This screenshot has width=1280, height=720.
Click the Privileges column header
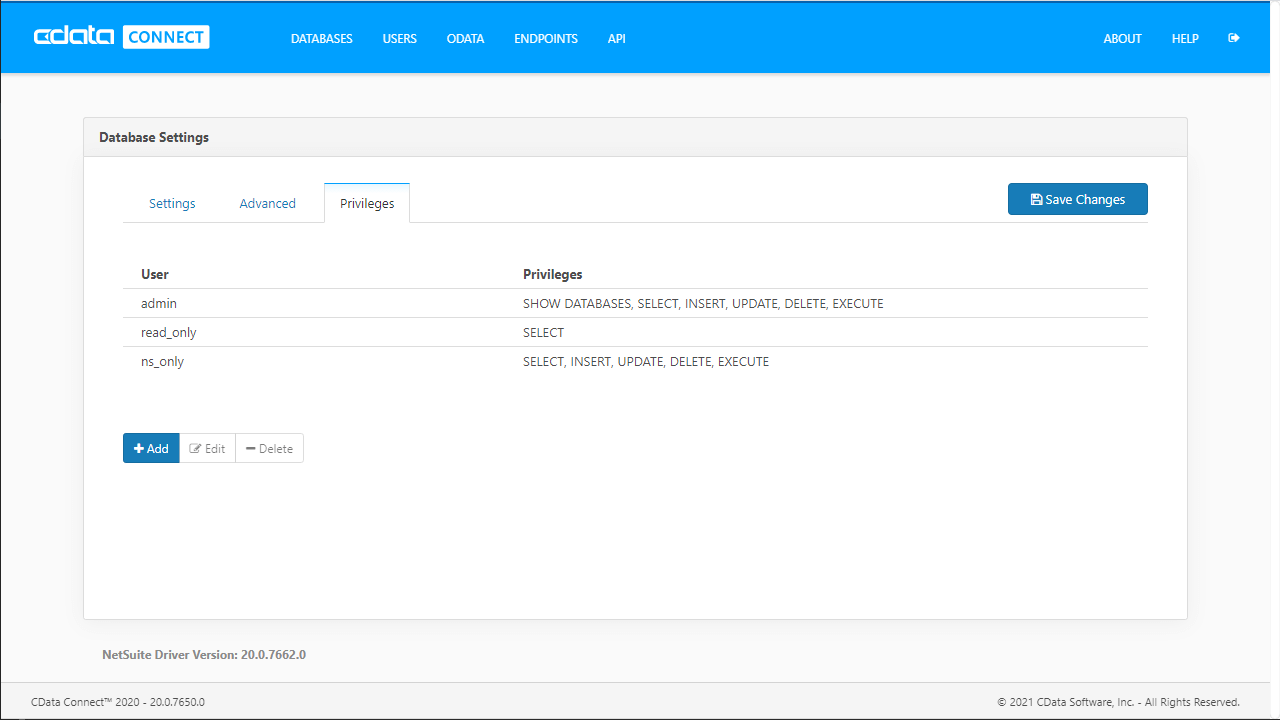point(552,274)
